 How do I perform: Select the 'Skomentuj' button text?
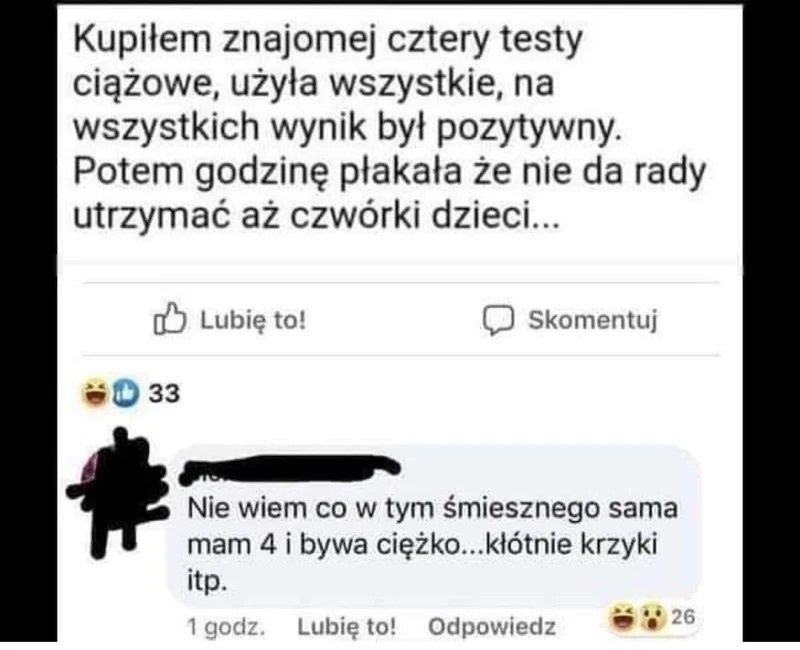593,320
